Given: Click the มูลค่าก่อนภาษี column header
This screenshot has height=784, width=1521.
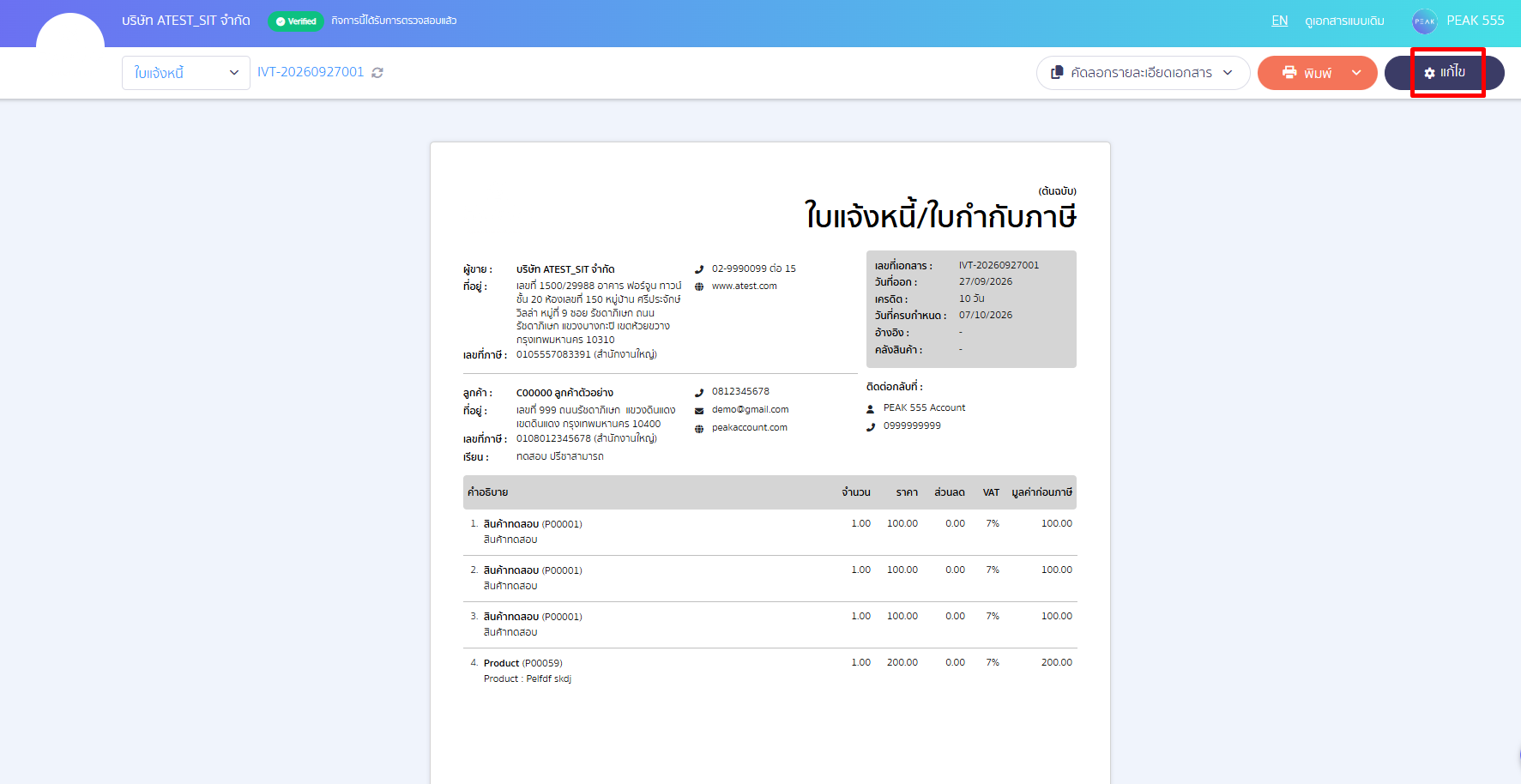Looking at the screenshot, I should pos(1041,492).
